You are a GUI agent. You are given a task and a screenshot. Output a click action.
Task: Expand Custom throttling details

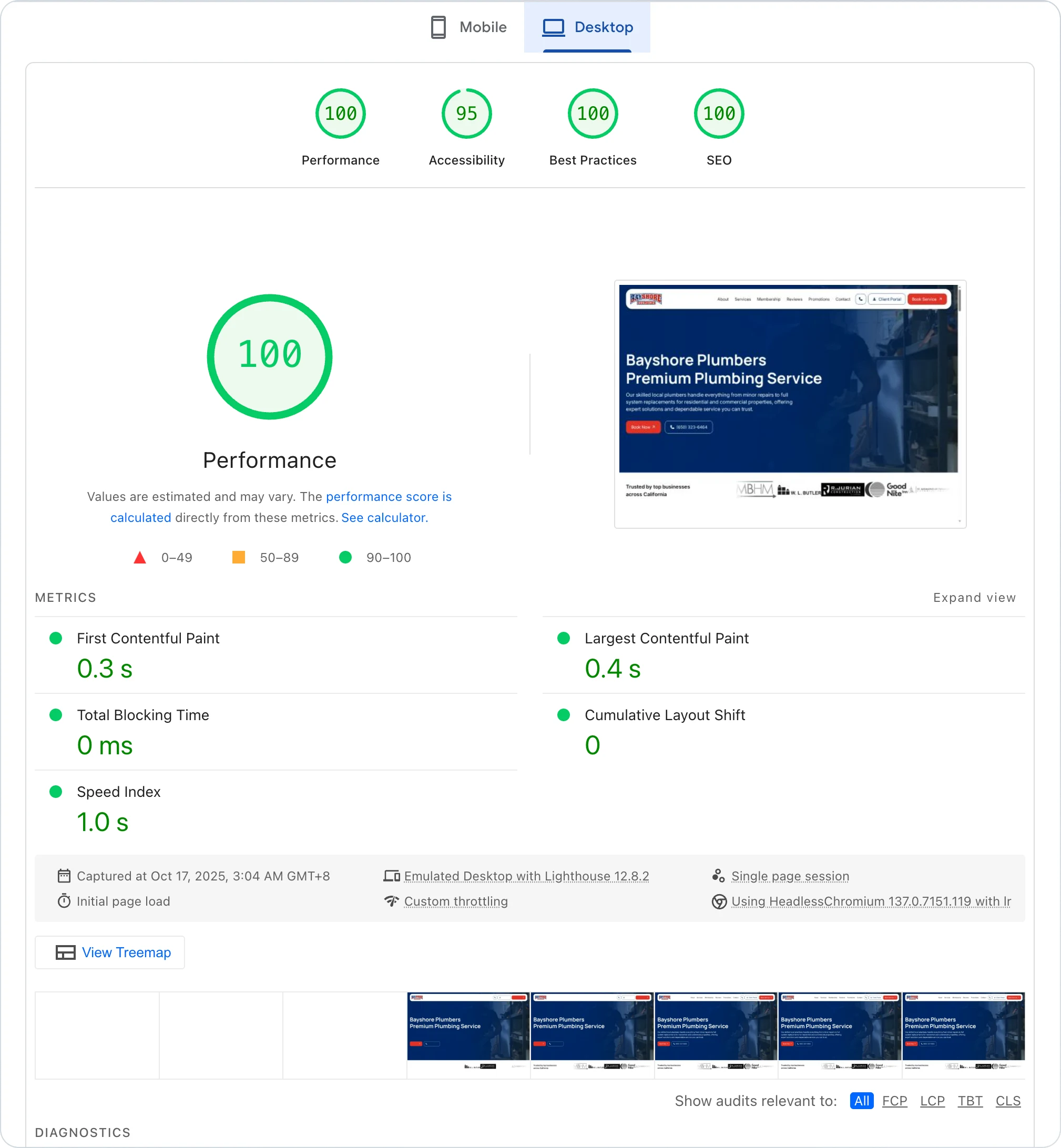click(455, 901)
